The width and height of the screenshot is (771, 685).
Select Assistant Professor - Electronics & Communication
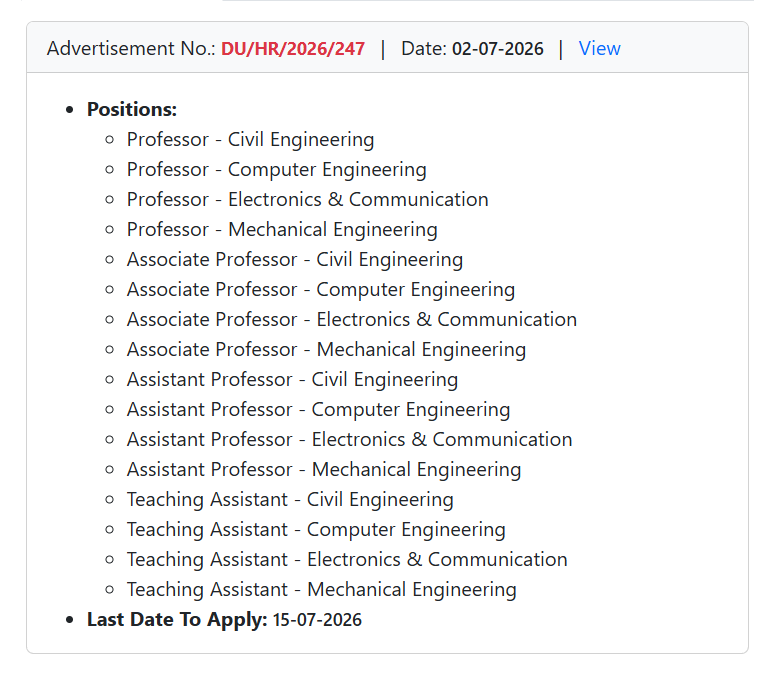350,440
